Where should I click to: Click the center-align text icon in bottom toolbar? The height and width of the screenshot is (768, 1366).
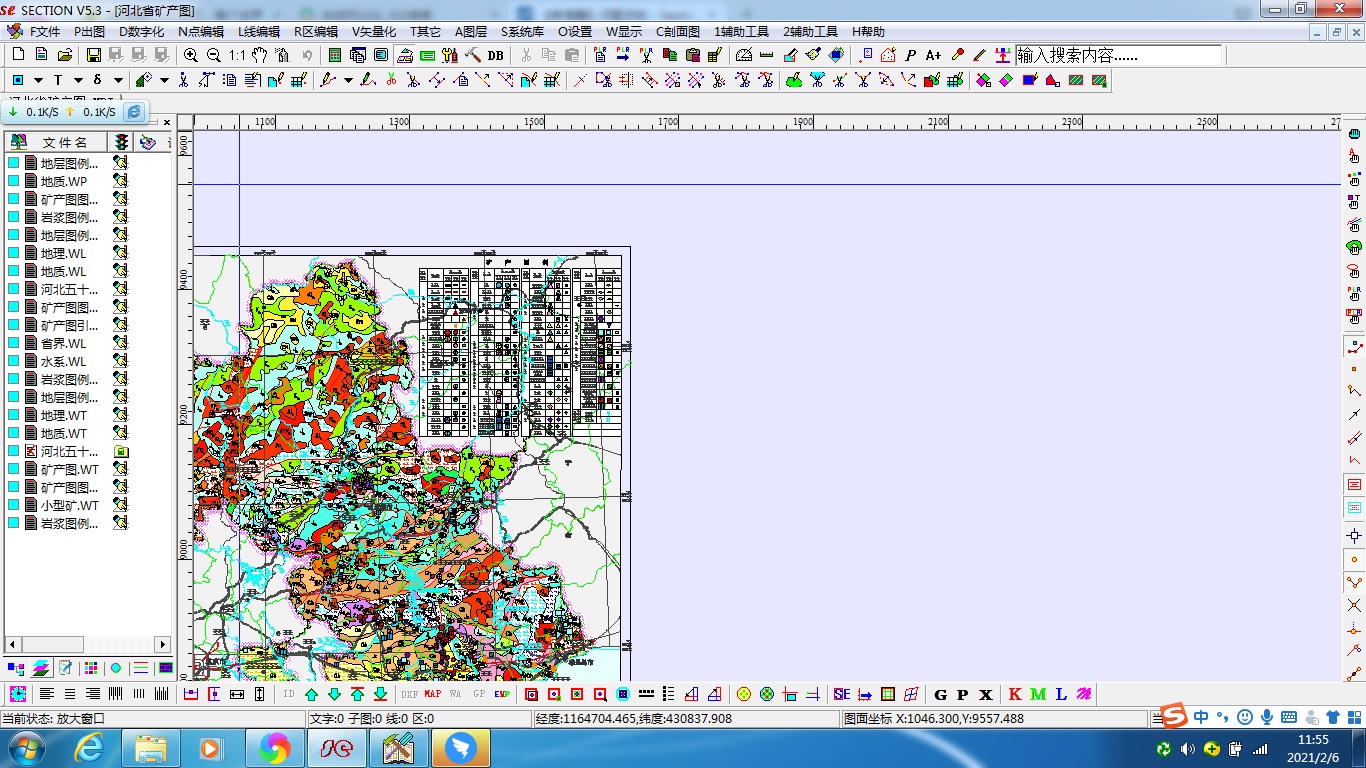click(x=70, y=694)
